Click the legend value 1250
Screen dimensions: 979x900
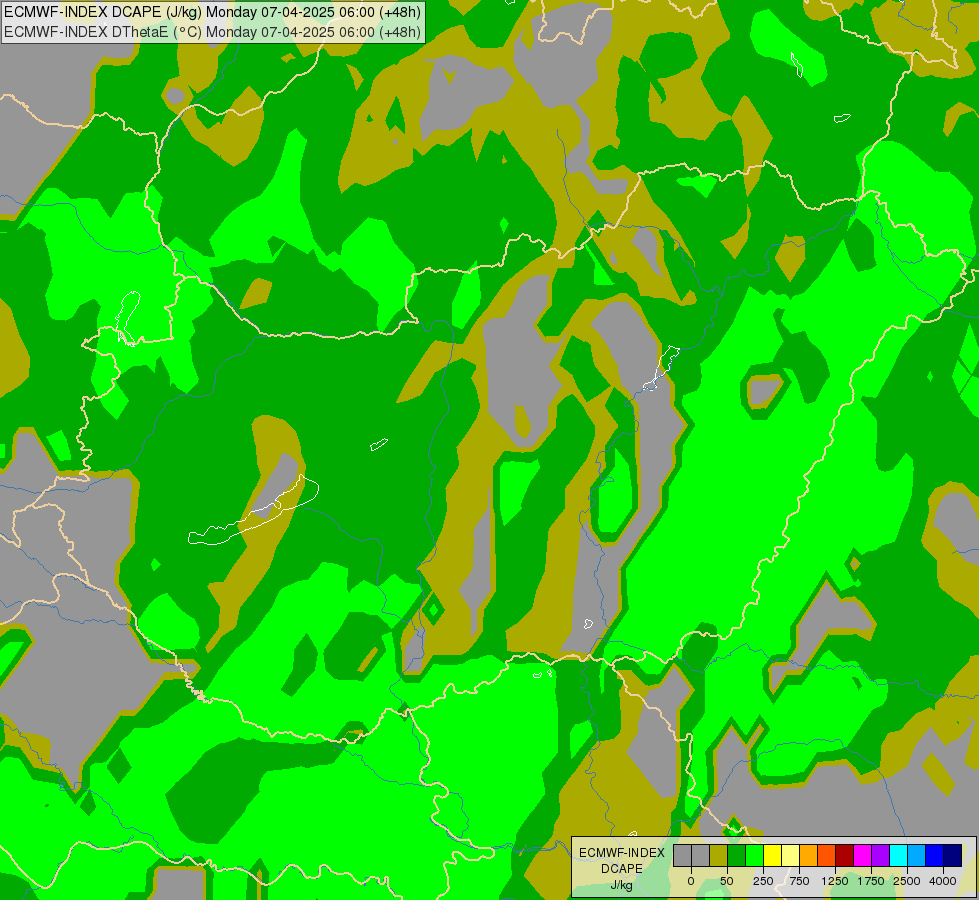[x=835, y=881]
